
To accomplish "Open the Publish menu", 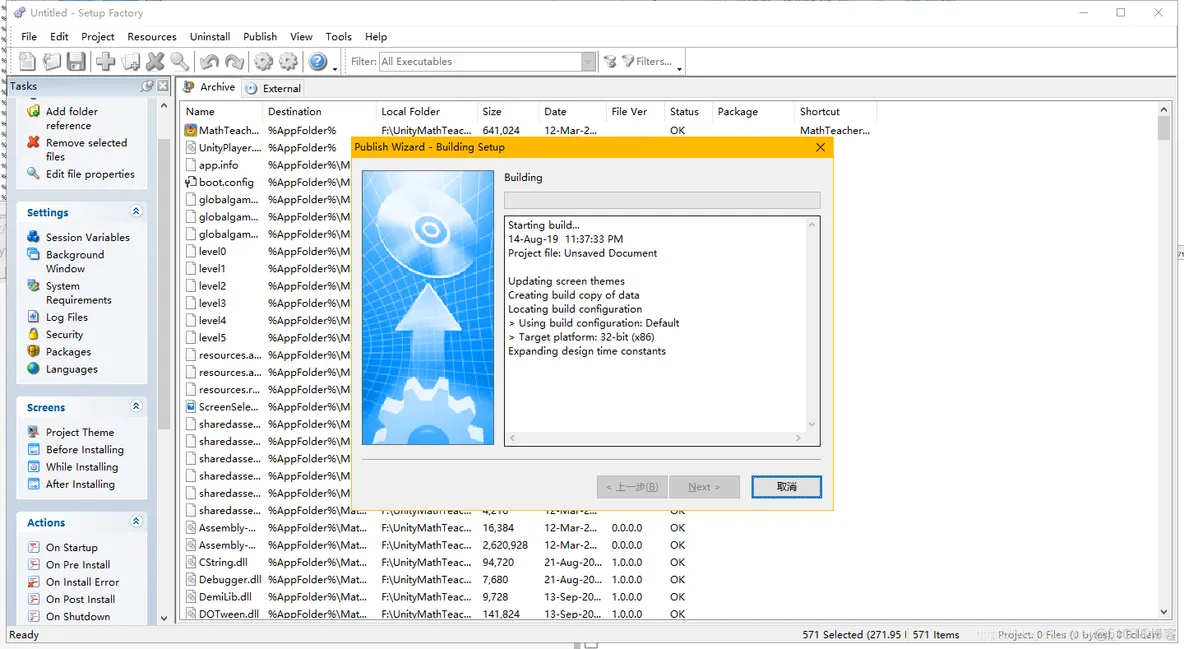I will coord(260,36).
